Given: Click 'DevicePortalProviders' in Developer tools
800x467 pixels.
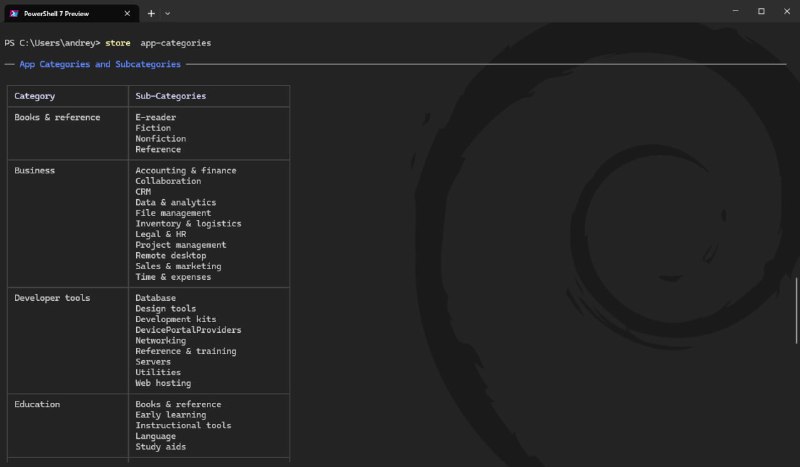Looking at the screenshot, I should [188, 330].
